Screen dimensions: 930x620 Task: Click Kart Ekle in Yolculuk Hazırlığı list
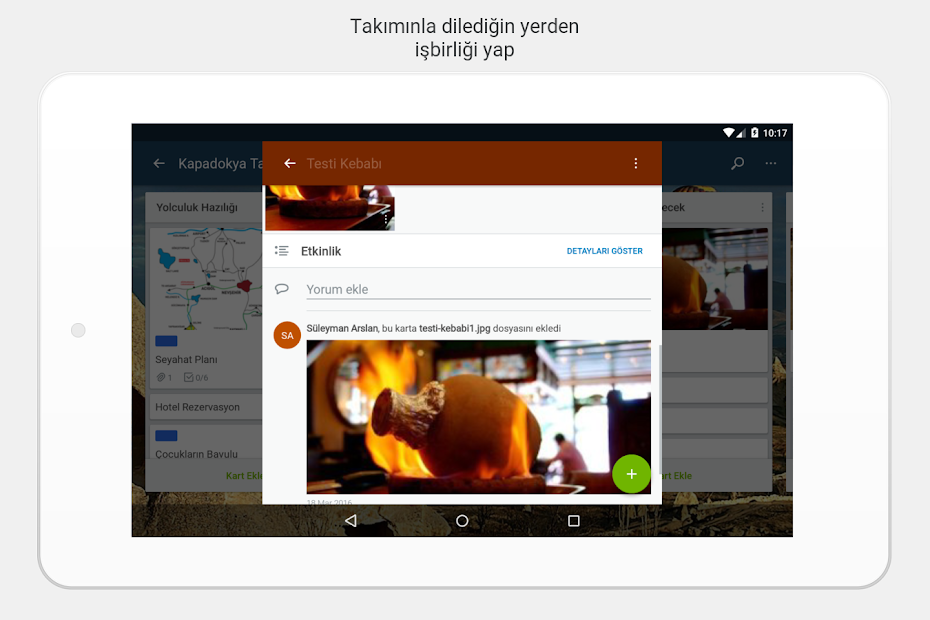click(x=244, y=475)
